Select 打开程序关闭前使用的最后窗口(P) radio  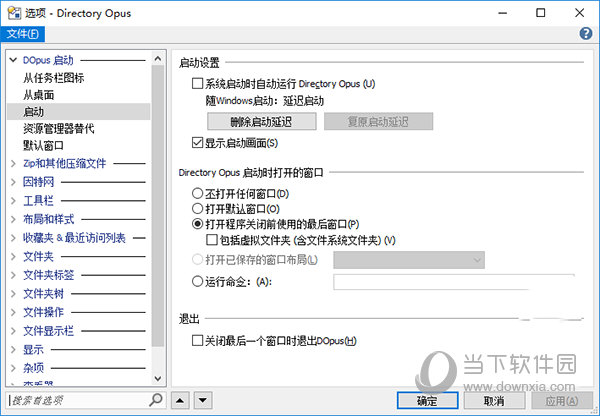(x=197, y=224)
